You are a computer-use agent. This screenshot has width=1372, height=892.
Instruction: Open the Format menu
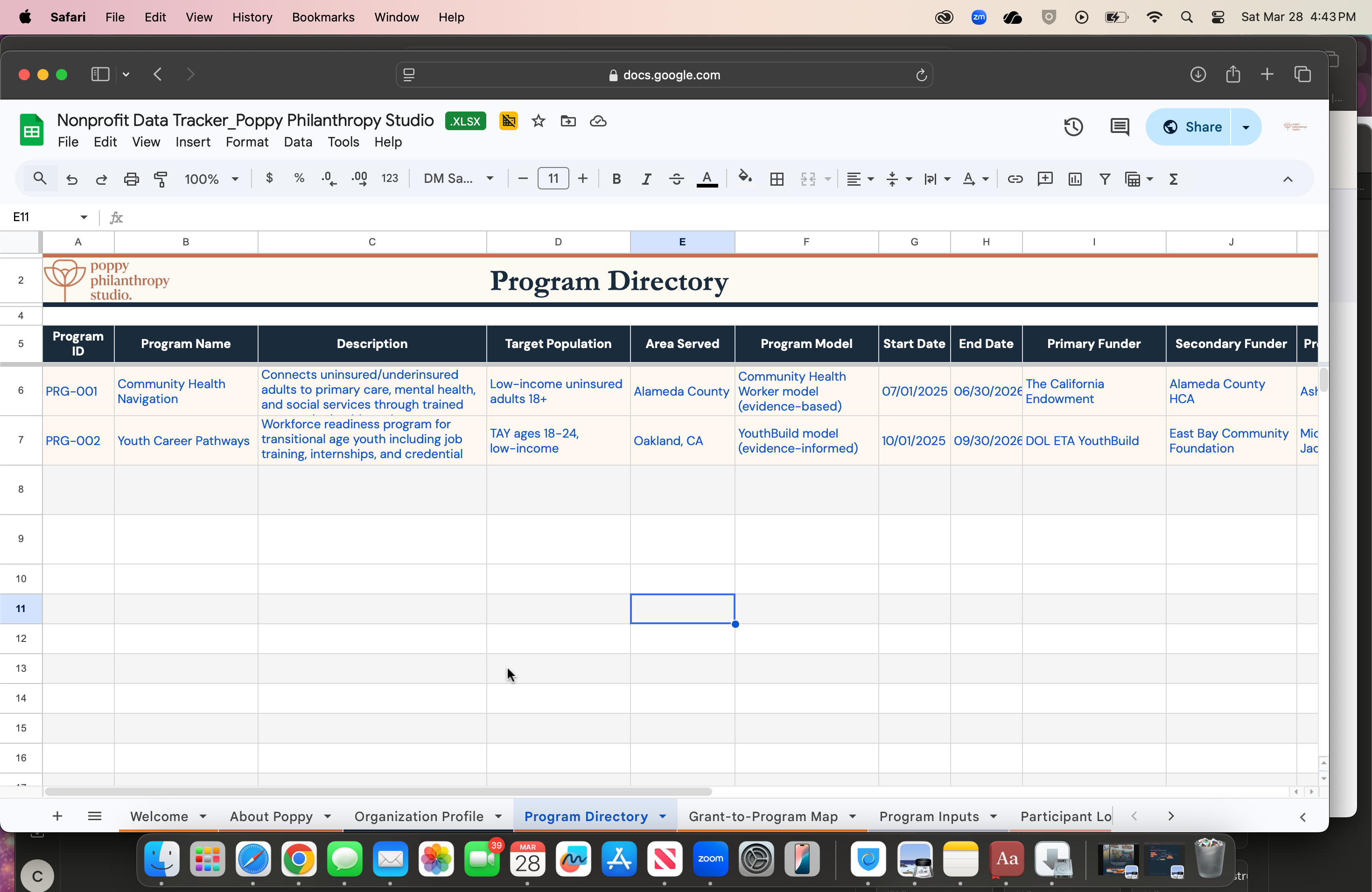click(x=247, y=142)
